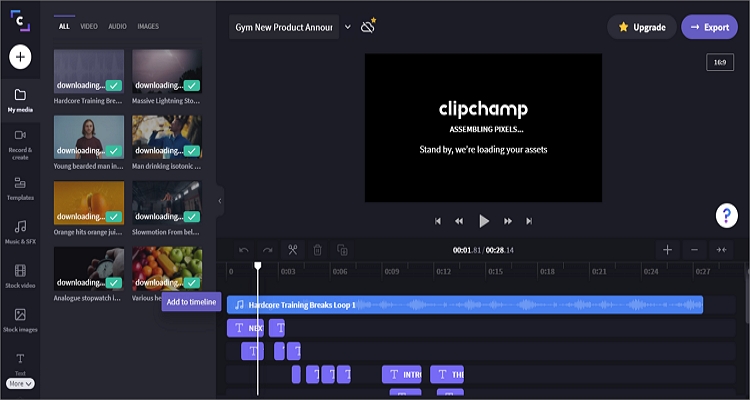The width and height of the screenshot is (750, 400).
Task: Collapse the media panel with side arrow
Action: 220,201
